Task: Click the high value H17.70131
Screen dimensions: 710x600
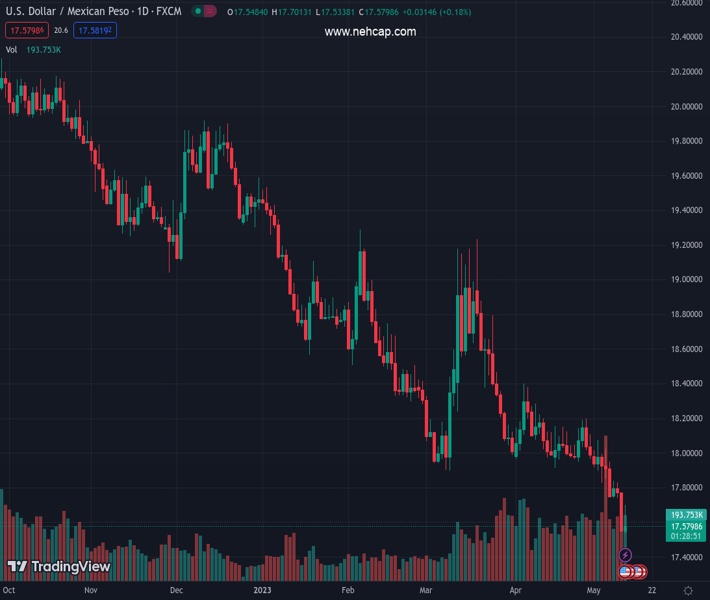Action: pyautogui.click(x=291, y=12)
